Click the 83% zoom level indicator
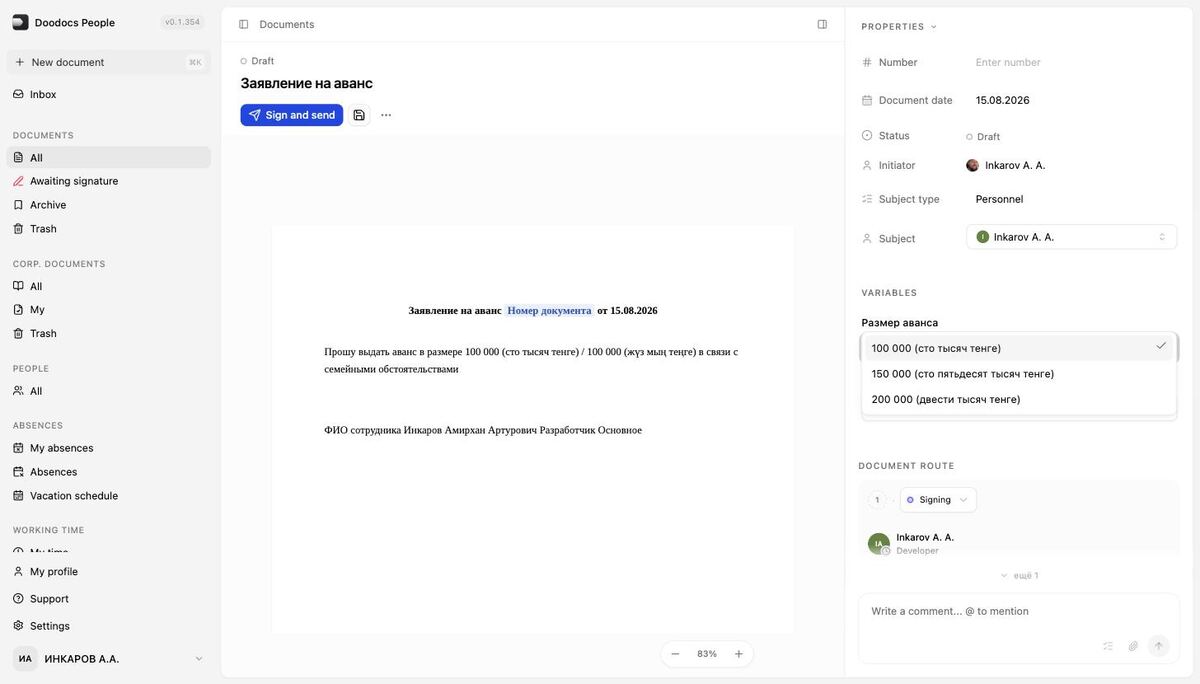The width and height of the screenshot is (1200, 684). point(707,654)
